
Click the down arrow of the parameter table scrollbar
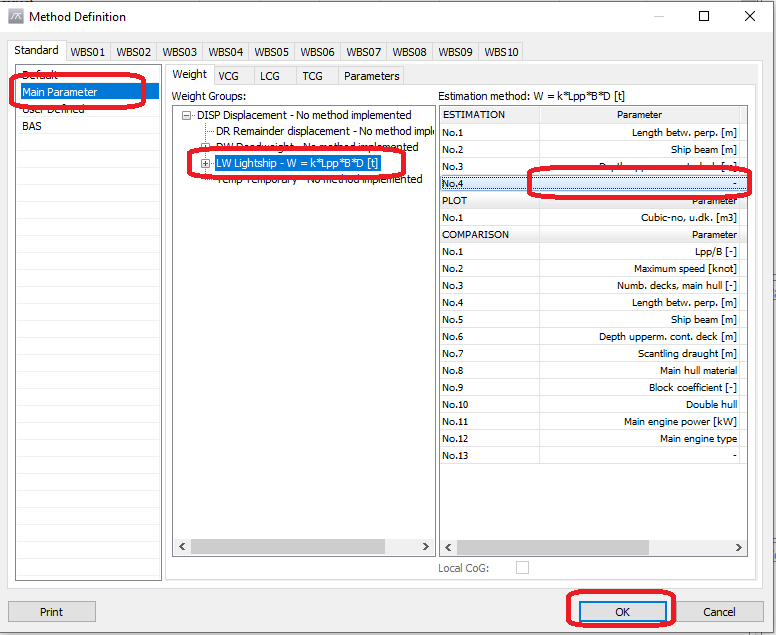pyautogui.click(x=741, y=532)
